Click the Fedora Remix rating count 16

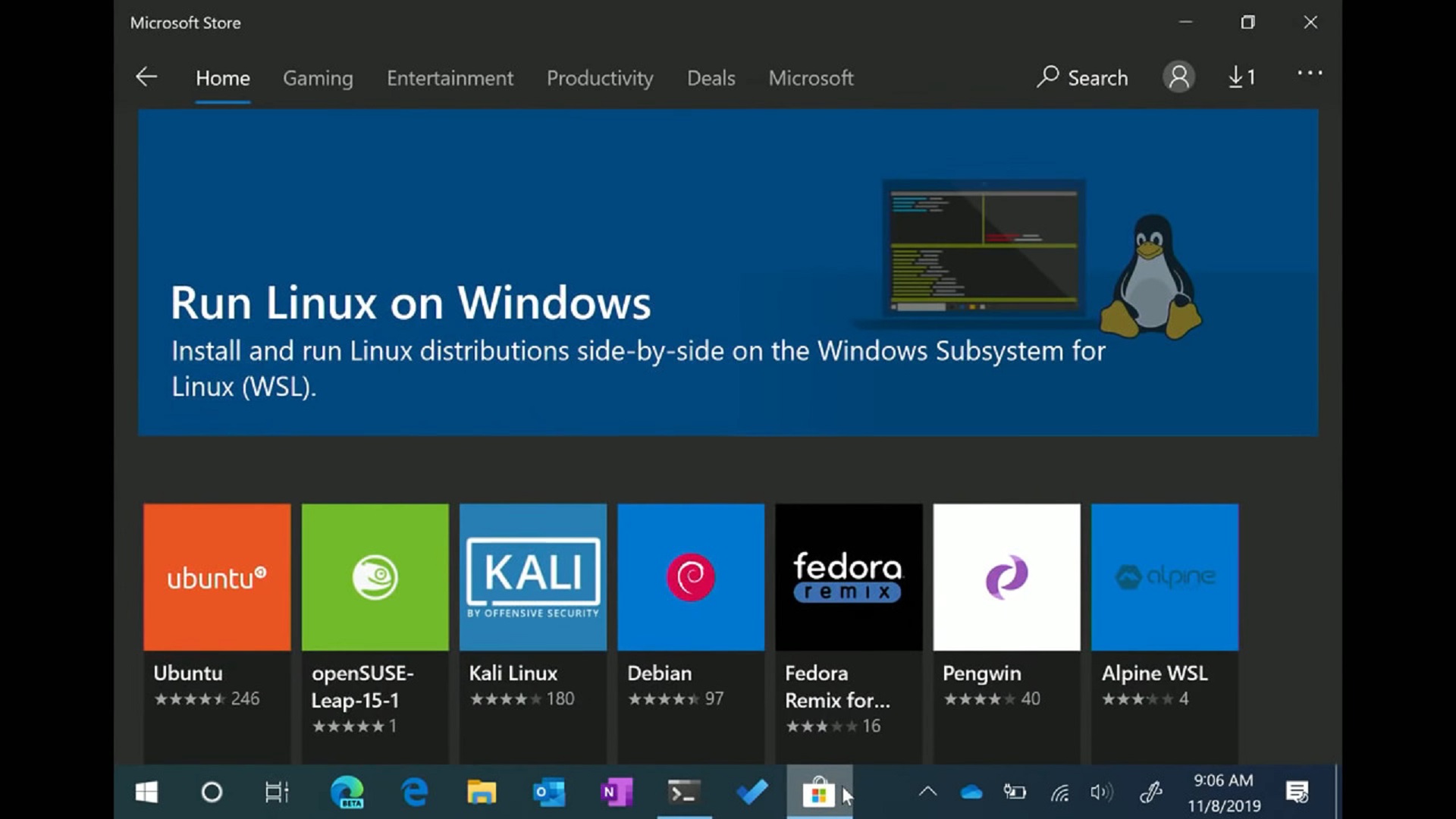[871, 726]
